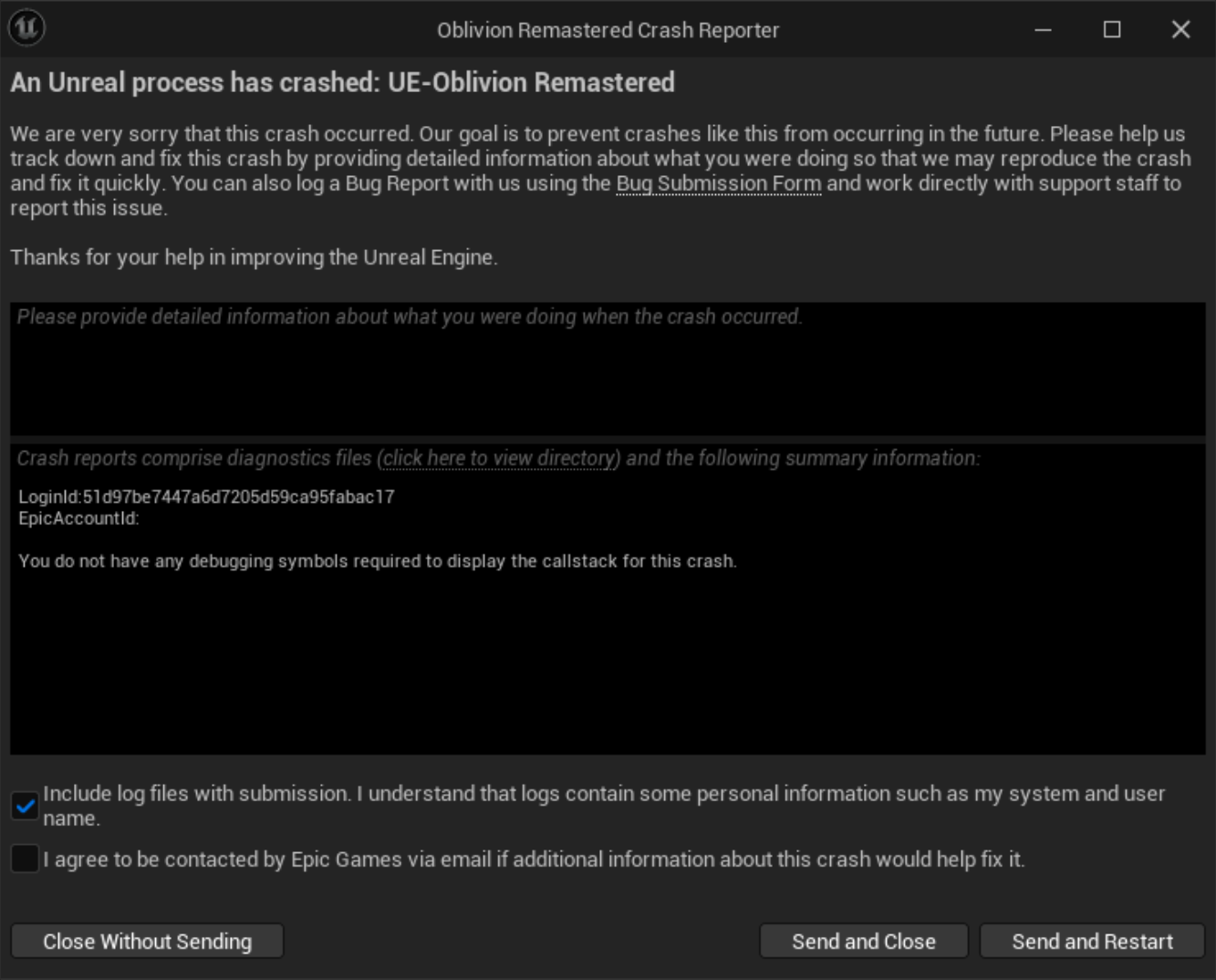The image size is (1216, 980).
Task: Open the Bug Submission Form link
Action: tap(718, 183)
